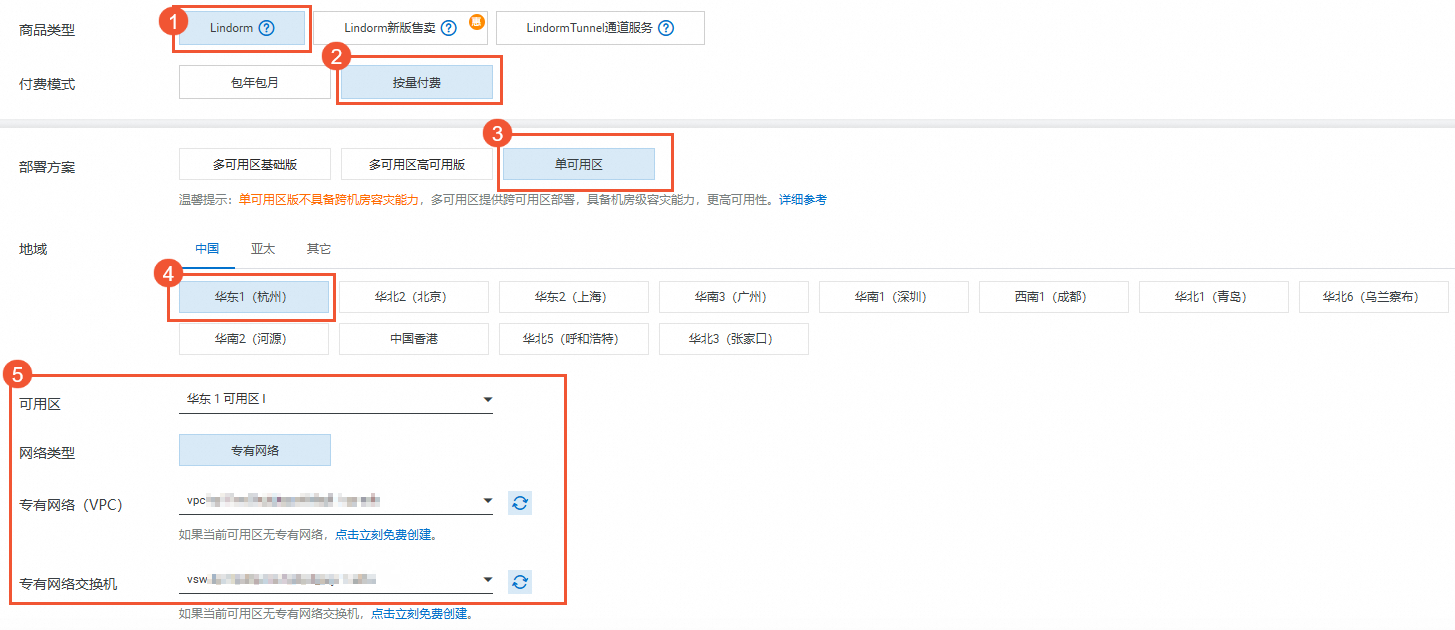
Task: Open the 可用区 dropdown
Action: (336, 400)
